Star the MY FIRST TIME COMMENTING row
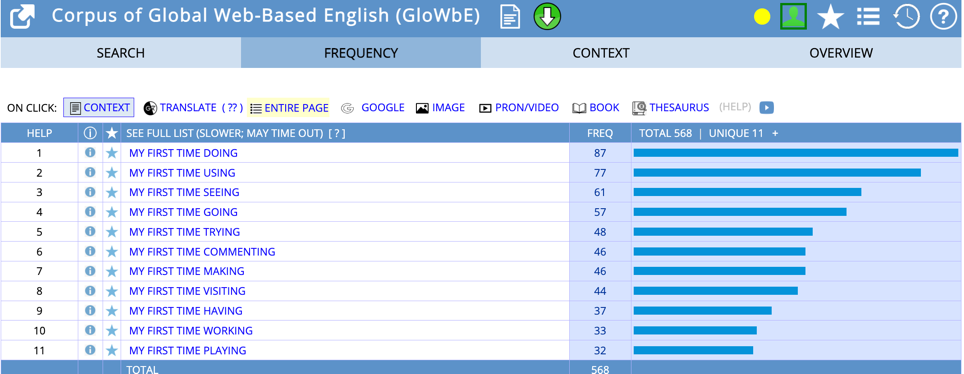Image resolution: width=964 pixels, height=374 pixels. (111, 252)
